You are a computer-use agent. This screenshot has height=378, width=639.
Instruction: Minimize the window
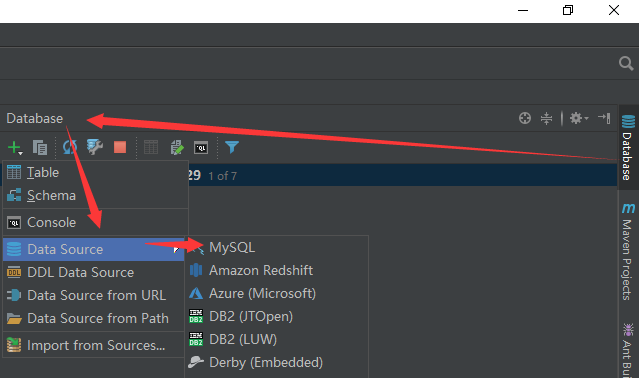[x=523, y=10]
